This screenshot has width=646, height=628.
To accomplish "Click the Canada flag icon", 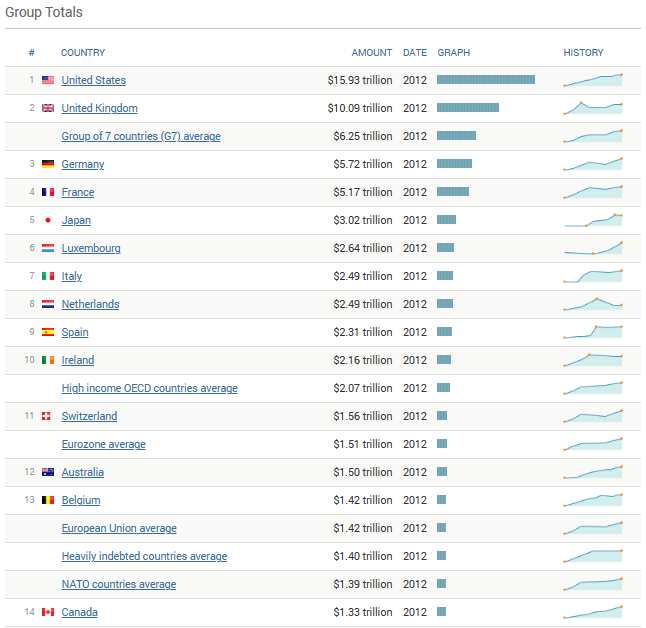I will (x=48, y=612).
